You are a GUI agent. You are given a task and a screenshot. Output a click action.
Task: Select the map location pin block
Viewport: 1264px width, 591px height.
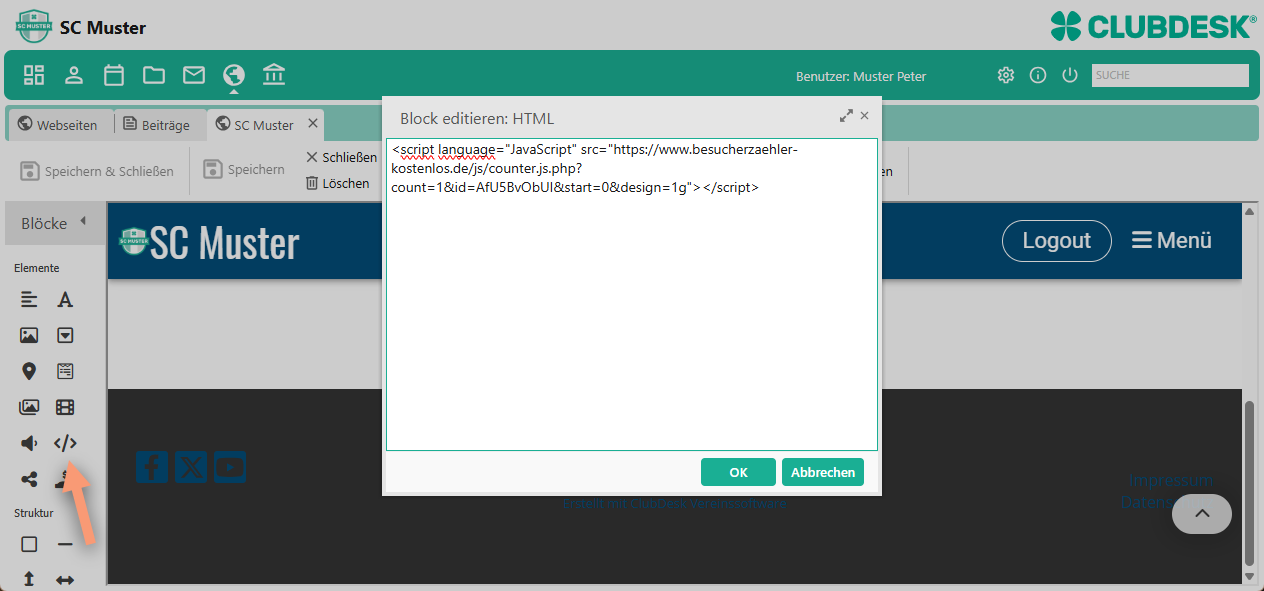pos(29,371)
